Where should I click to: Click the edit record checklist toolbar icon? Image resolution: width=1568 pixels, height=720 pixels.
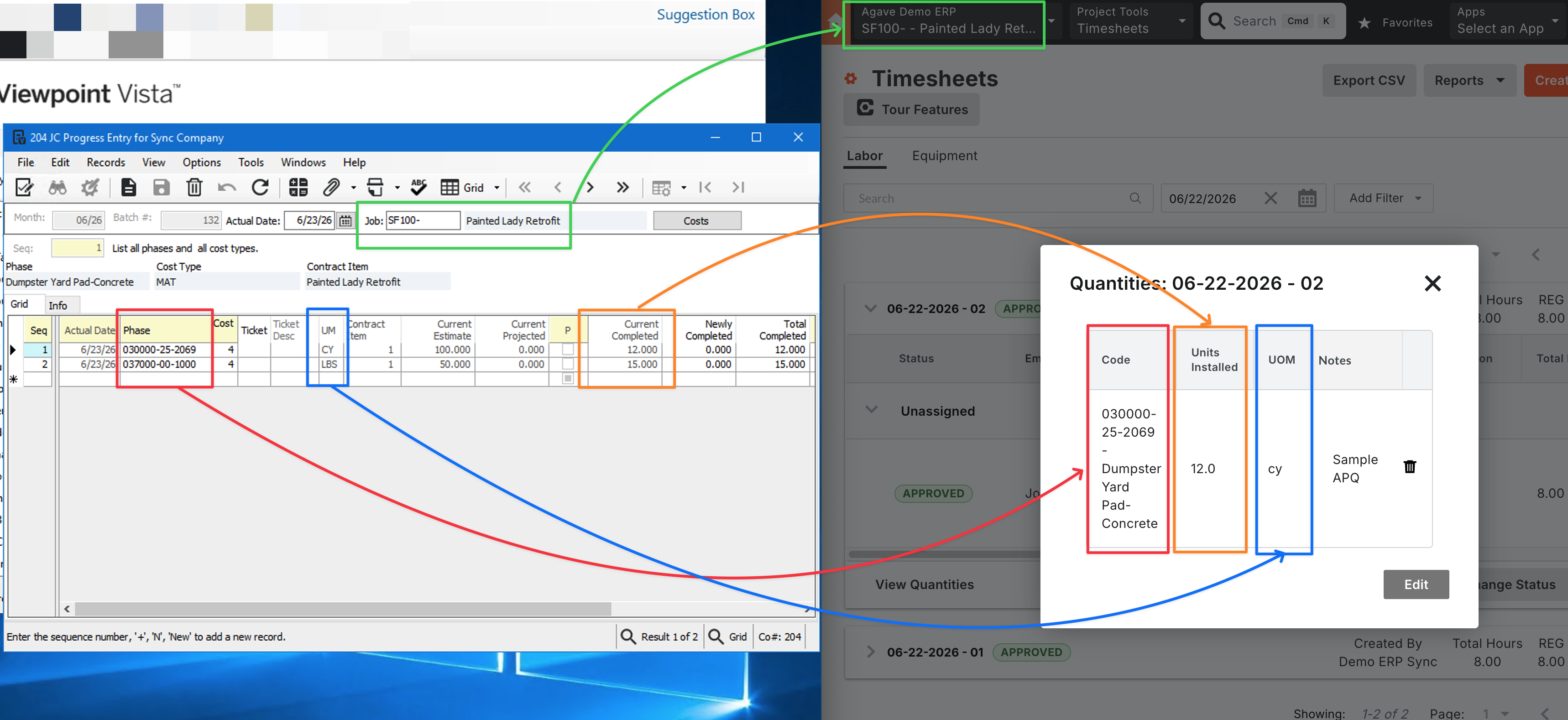click(24, 187)
